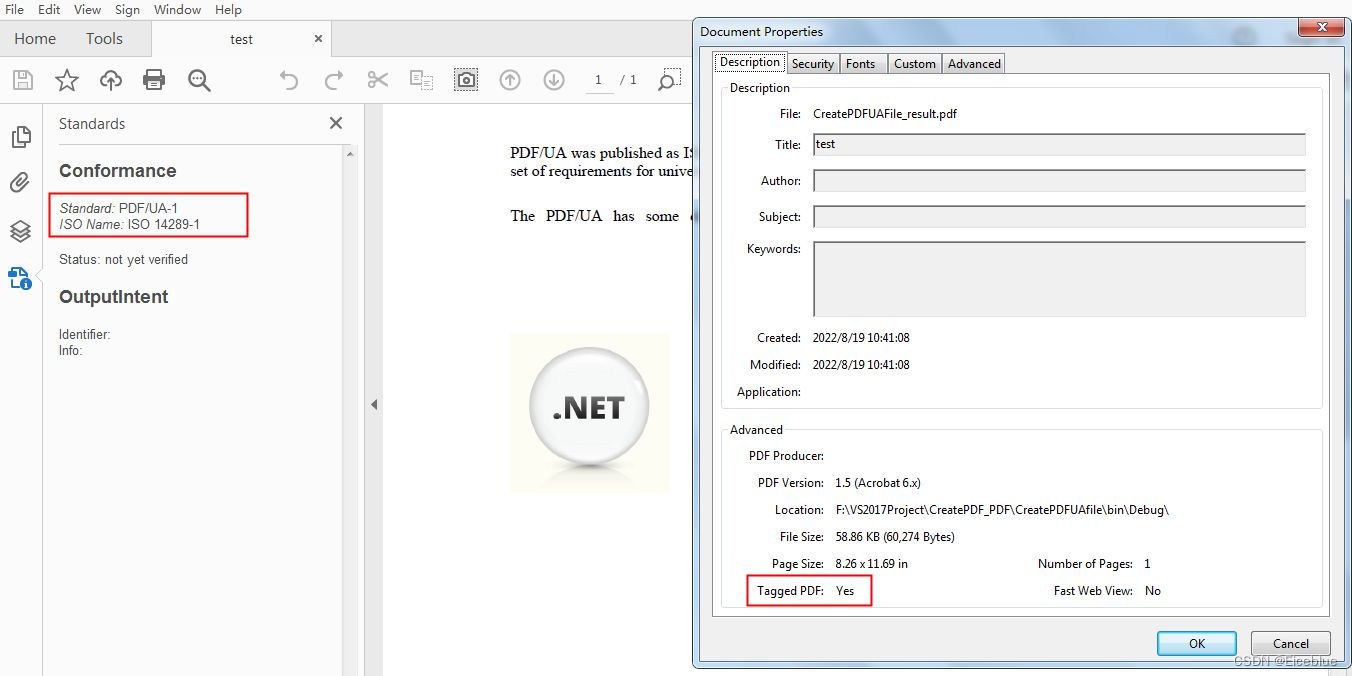Close the Standards panel
This screenshot has height=676, width=1352.
336,123
